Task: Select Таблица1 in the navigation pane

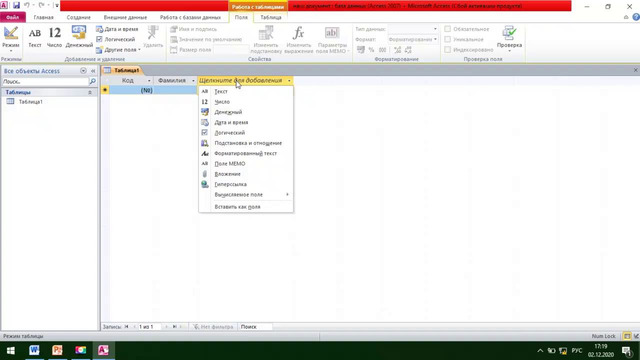Action: point(31,102)
